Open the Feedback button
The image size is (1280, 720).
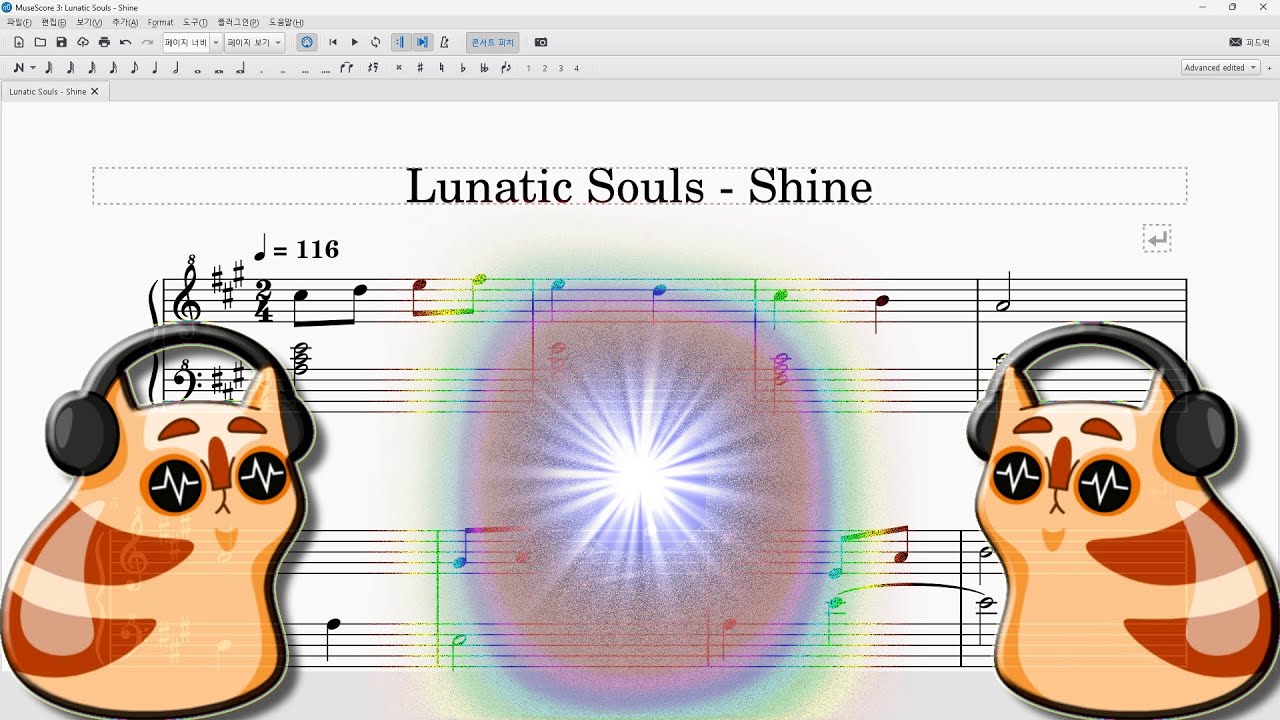click(1249, 42)
